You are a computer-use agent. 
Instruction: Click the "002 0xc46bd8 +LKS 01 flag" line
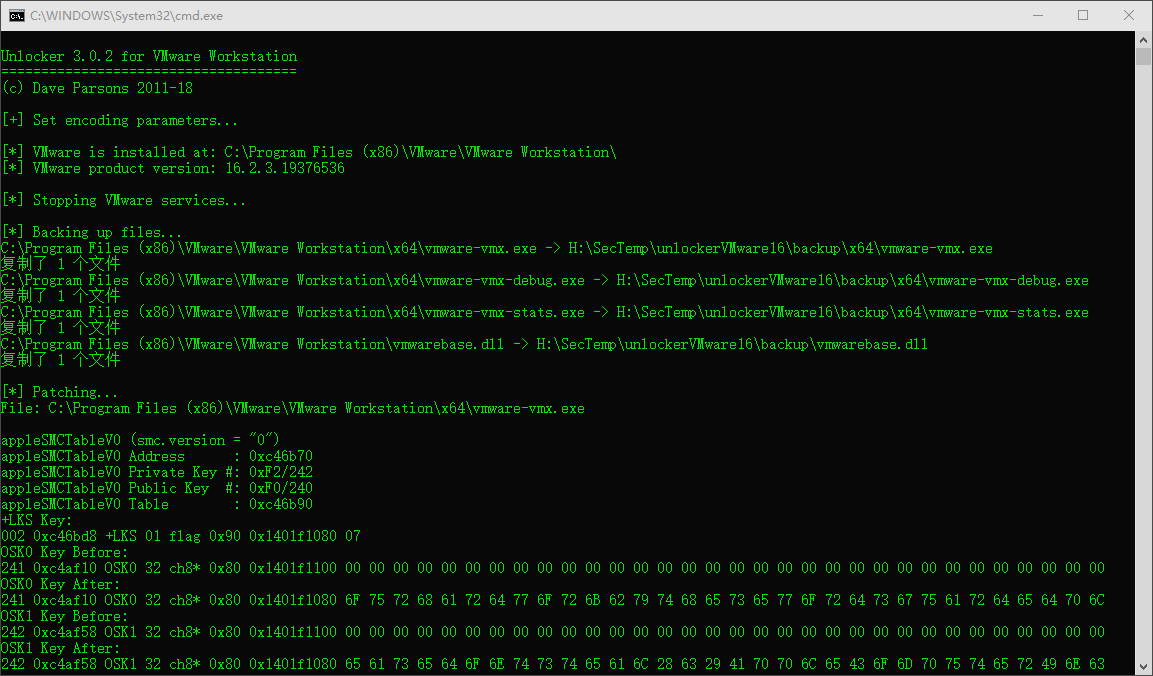(x=181, y=536)
